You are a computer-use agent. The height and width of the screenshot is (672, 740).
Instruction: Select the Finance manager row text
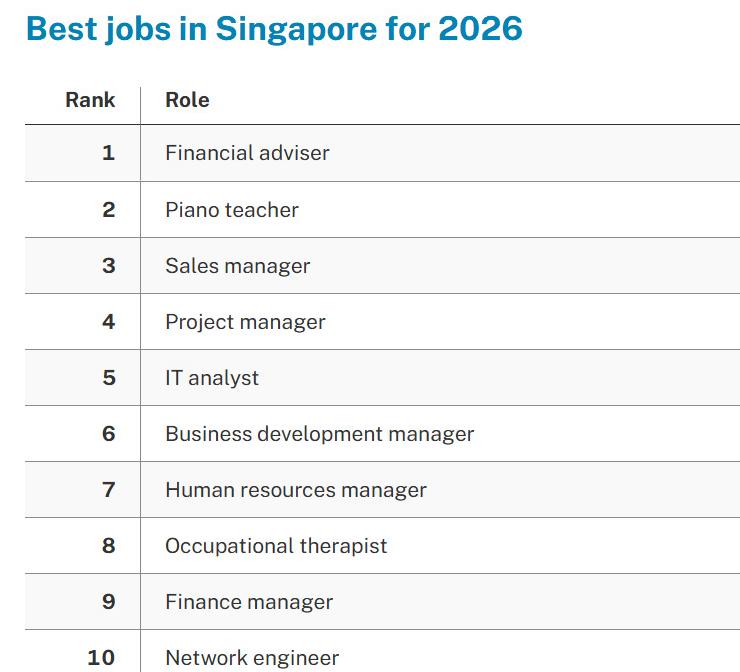[x=249, y=602]
